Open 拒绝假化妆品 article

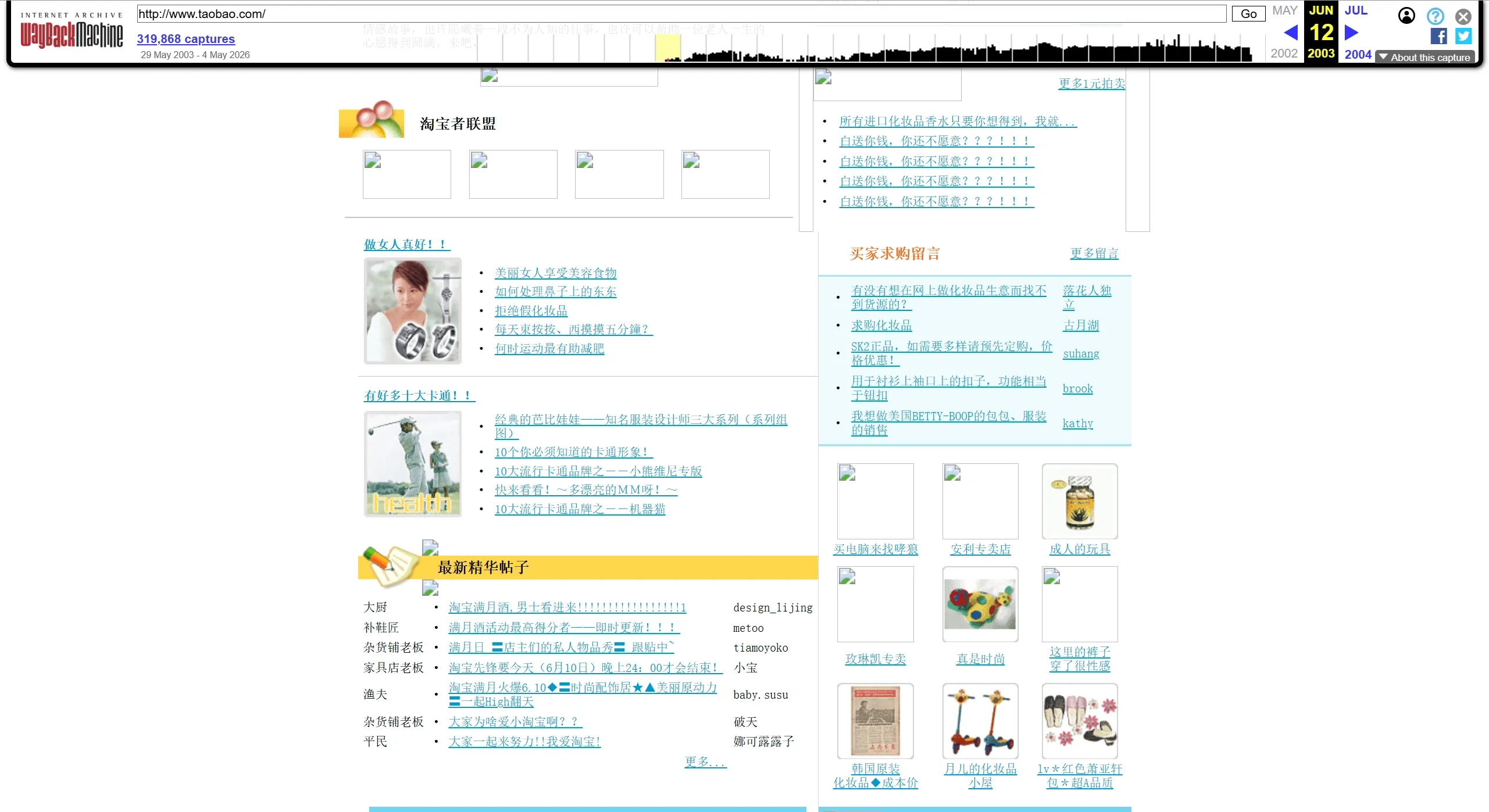tap(531, 311)
